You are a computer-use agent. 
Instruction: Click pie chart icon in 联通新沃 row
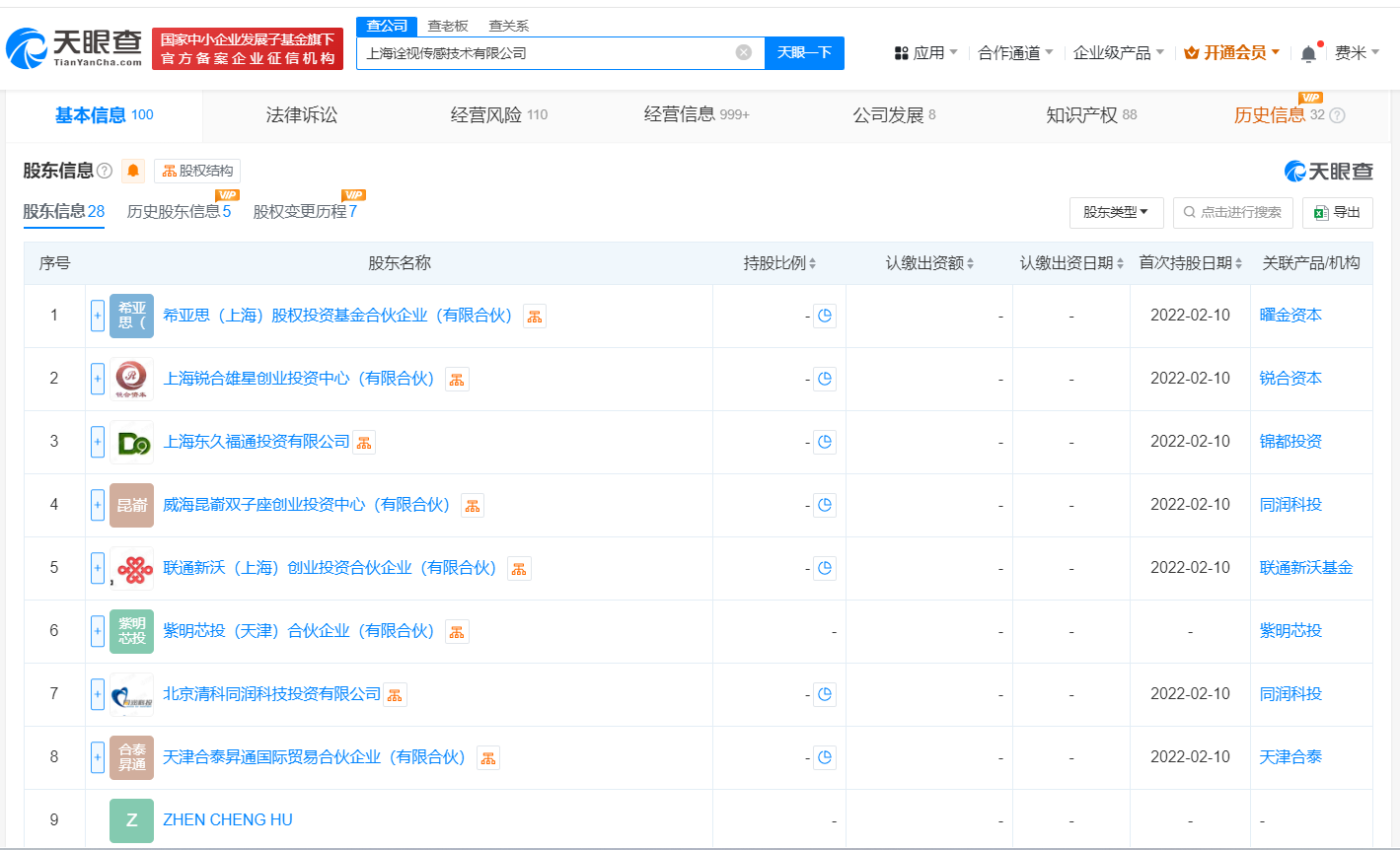click(x=825, y=569)
